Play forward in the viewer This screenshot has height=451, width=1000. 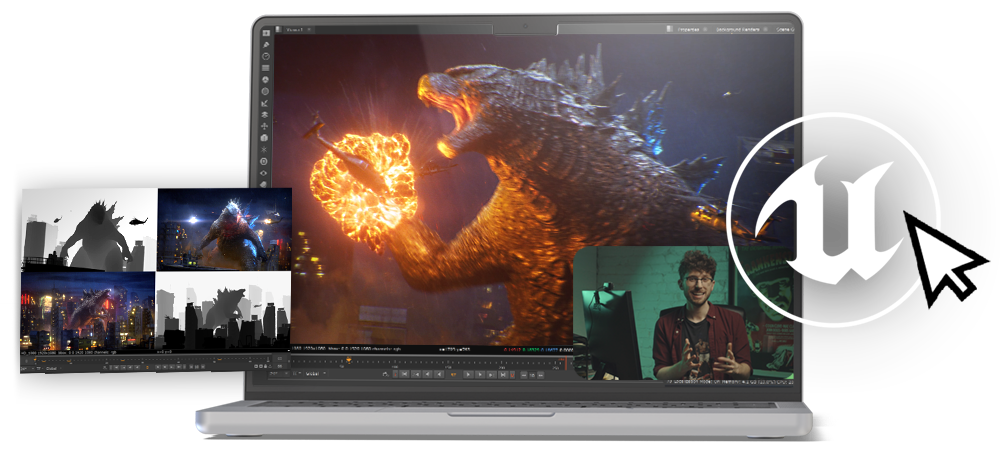(468, 374)
